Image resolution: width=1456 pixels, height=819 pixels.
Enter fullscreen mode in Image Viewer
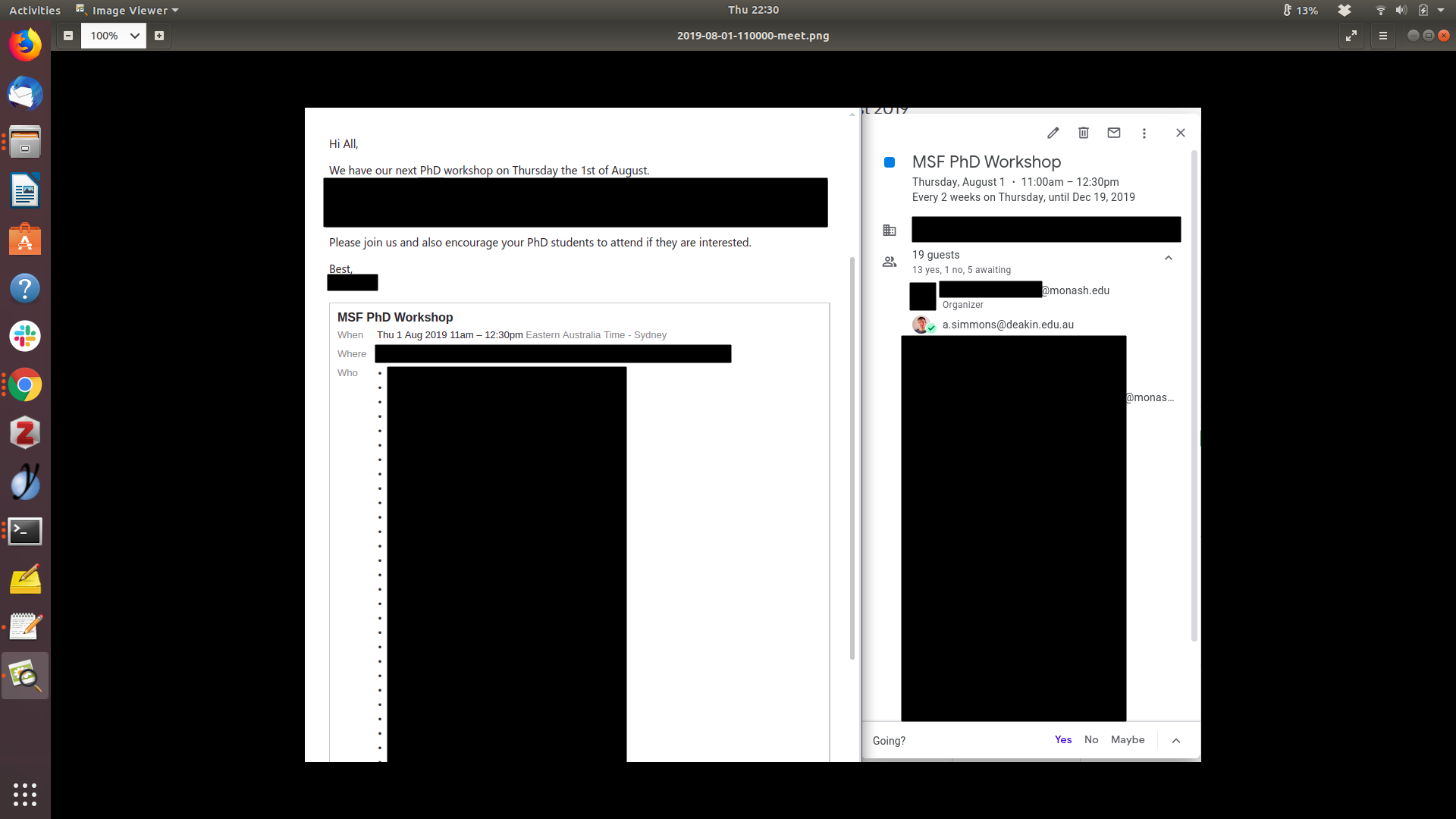click(1351, 36)
